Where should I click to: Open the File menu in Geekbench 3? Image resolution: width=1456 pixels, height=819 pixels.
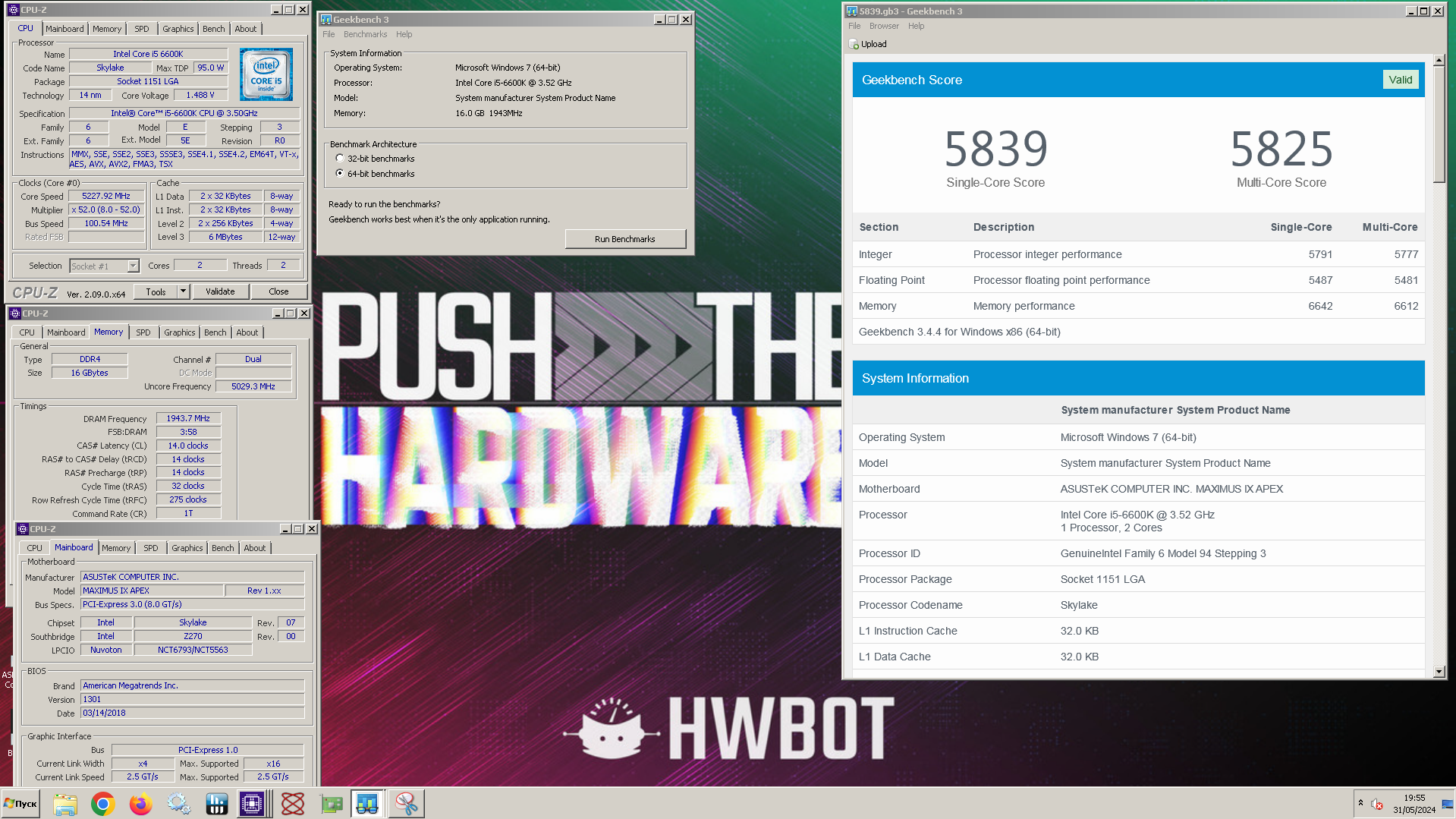tap(329, 34)
